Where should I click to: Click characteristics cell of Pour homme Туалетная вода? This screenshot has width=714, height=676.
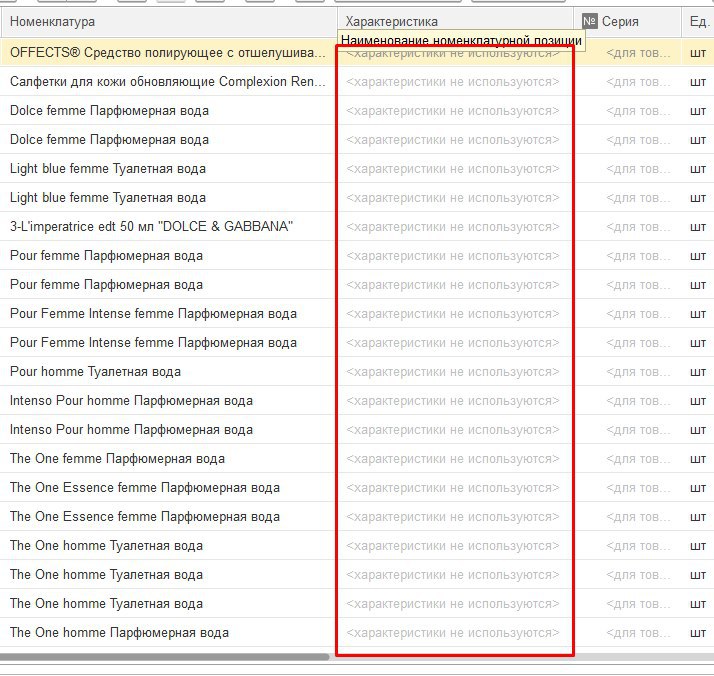click(453, 372)
